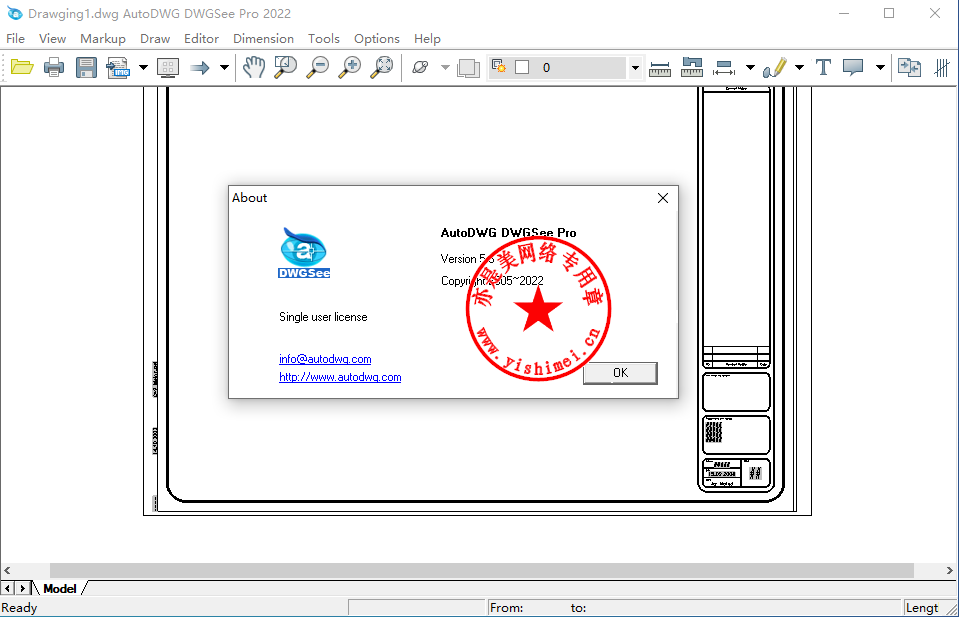Click the "Lengt" status bar entry
This screenshot has height=617, width=959.
(921, 608)
